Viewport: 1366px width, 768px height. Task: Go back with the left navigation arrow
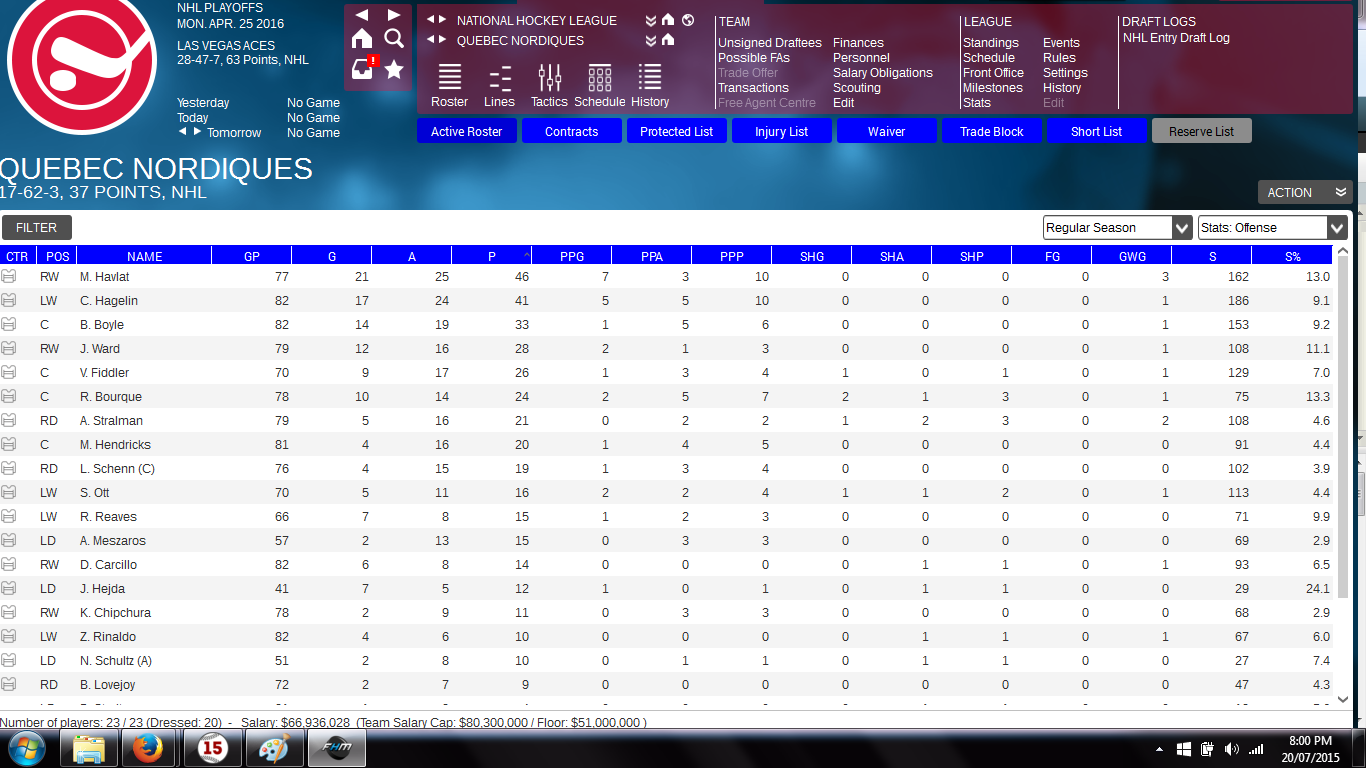pos(362,15)
